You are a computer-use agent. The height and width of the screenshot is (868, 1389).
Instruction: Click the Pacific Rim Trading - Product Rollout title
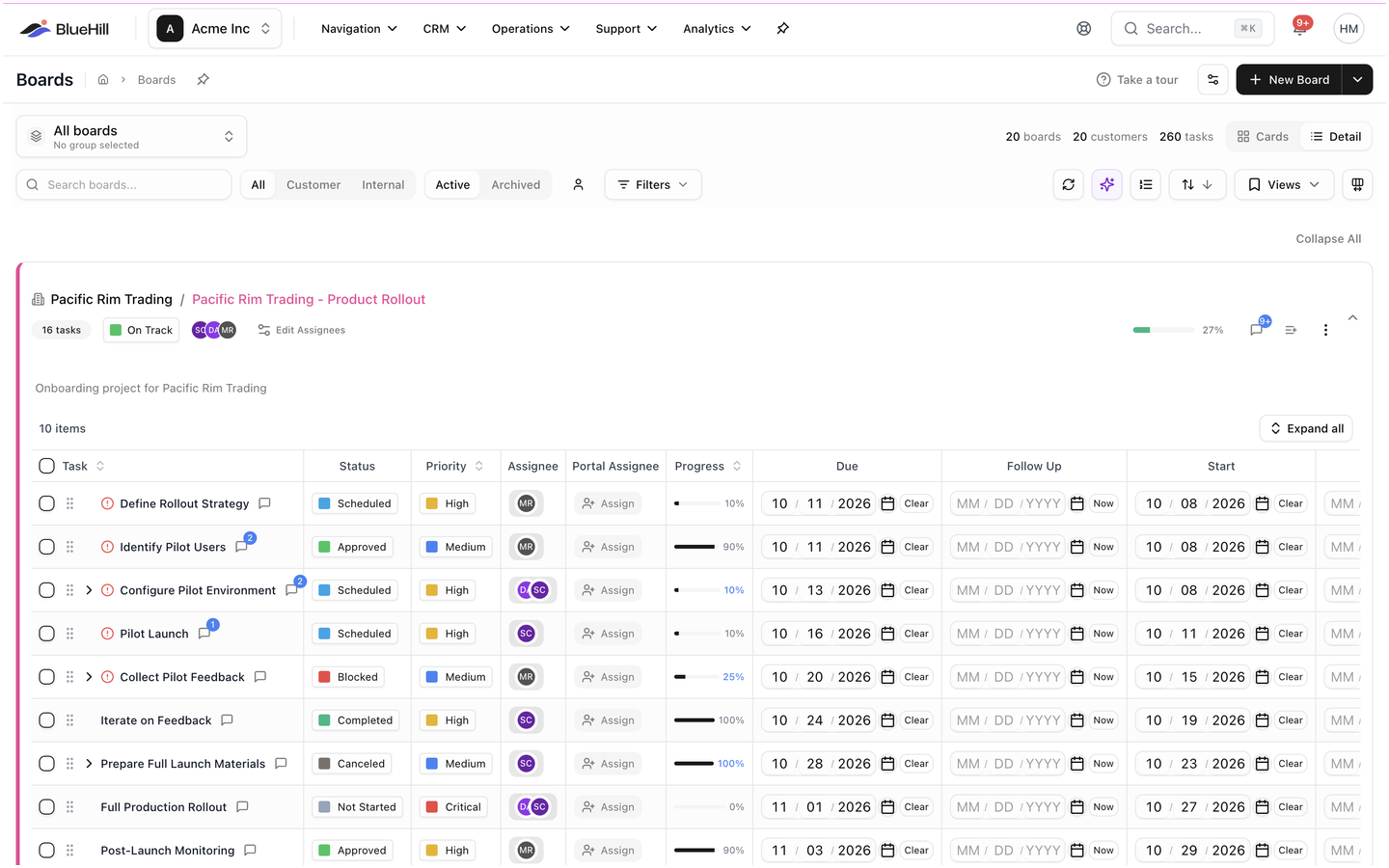point(309,300)
